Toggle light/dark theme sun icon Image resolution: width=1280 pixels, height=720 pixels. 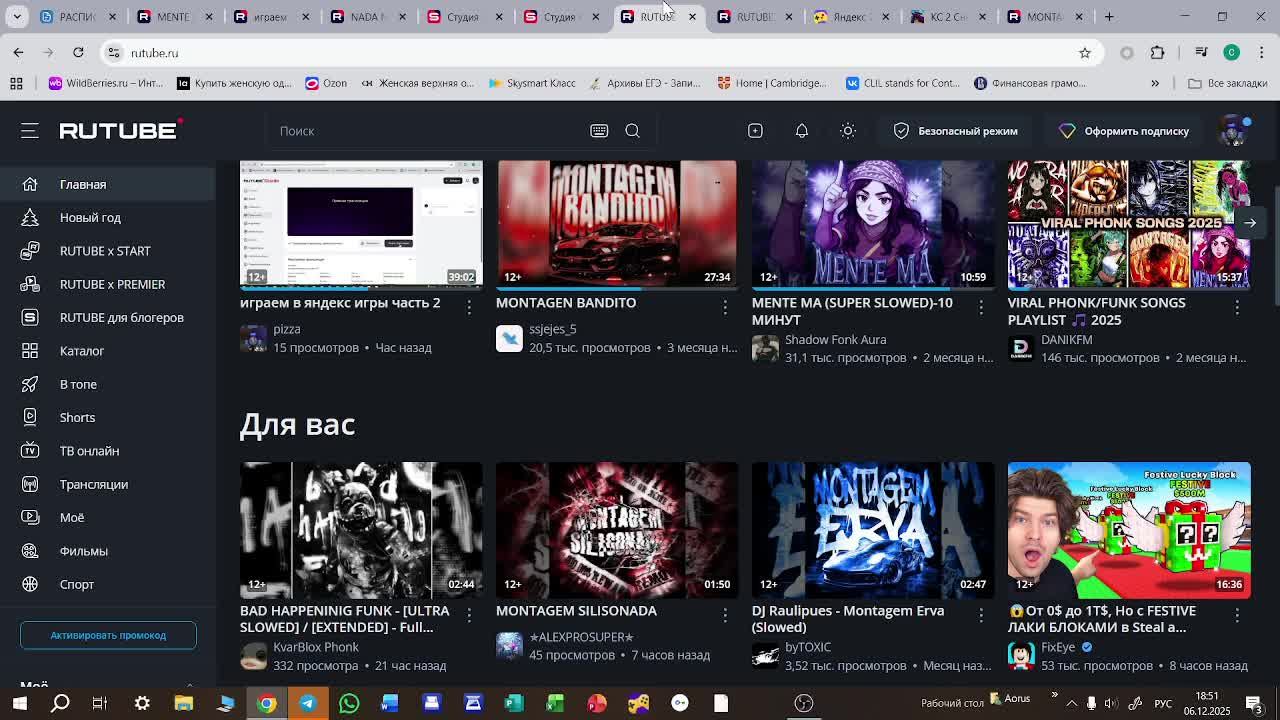pos(847,131)
